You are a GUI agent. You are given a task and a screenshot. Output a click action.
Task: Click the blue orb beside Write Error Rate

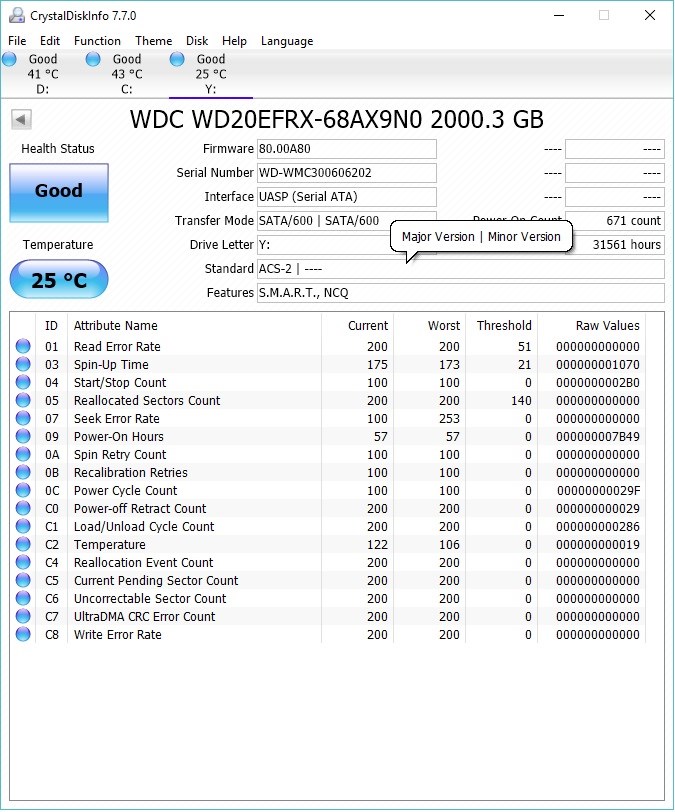tap(23, 634)
